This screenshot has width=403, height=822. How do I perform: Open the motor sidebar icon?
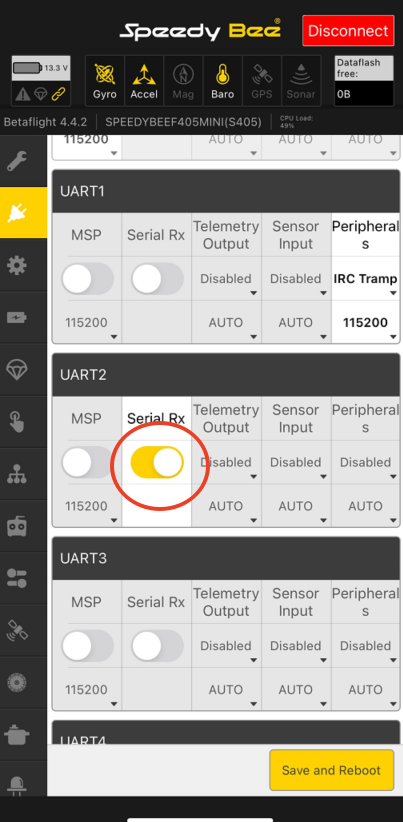click(x=17, y=682)
